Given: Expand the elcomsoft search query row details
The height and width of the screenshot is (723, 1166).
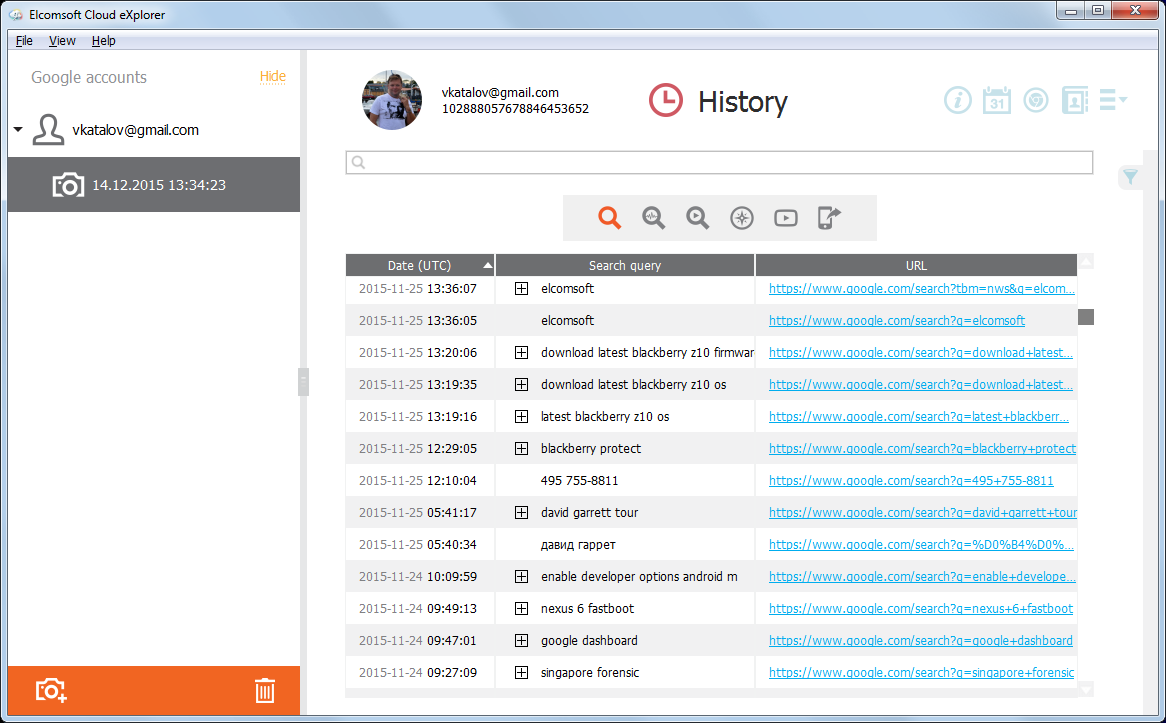Looking at the screenshot, I should 520,288.
